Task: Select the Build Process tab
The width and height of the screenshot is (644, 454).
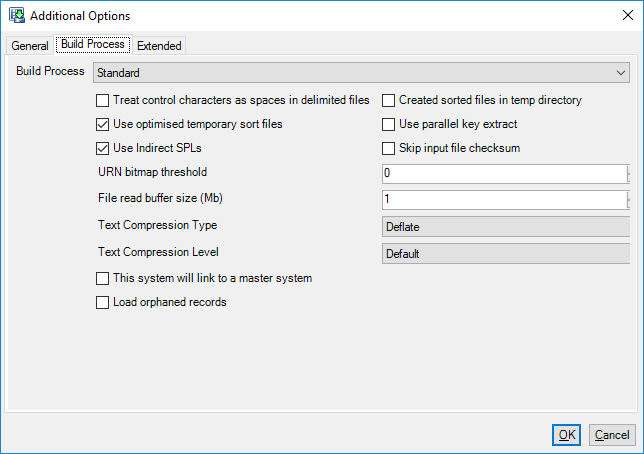Action: pos(93,44)
